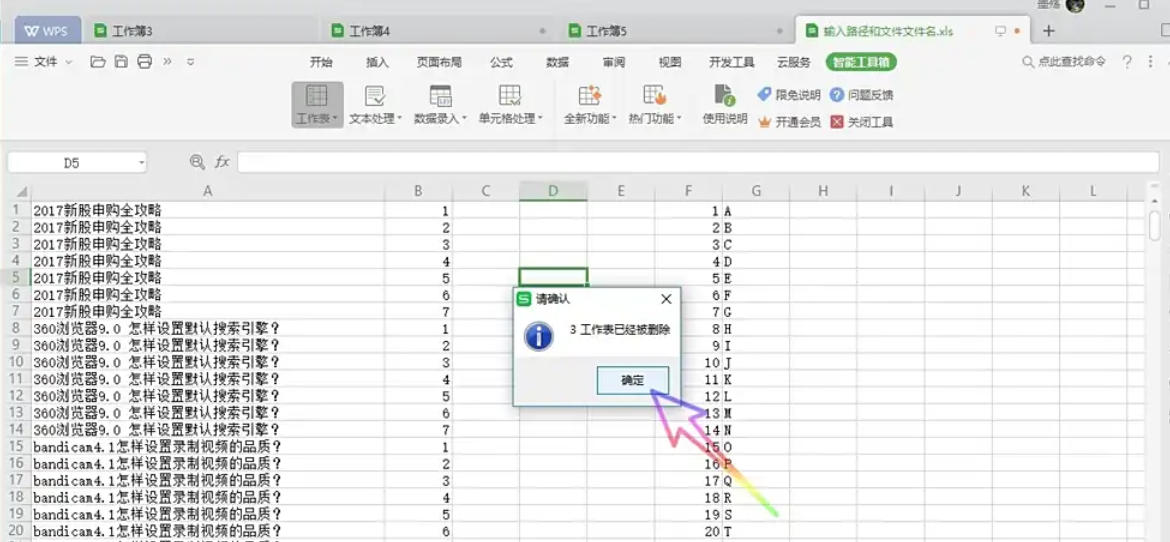Click cell A8 with 360浏览器9.0 text
1170x542 pixels.
click(207, 328)
